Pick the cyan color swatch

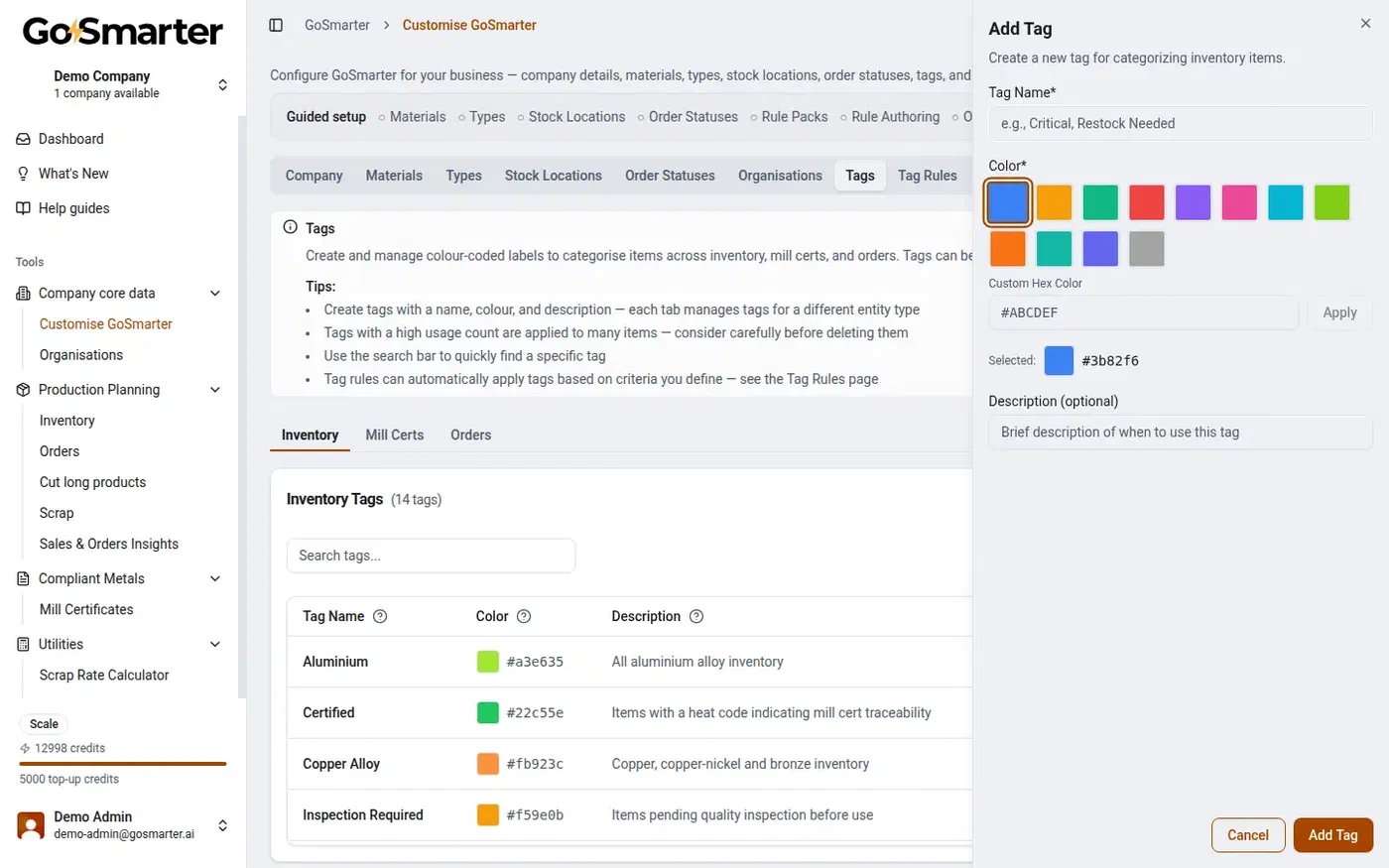[1286, 202]
